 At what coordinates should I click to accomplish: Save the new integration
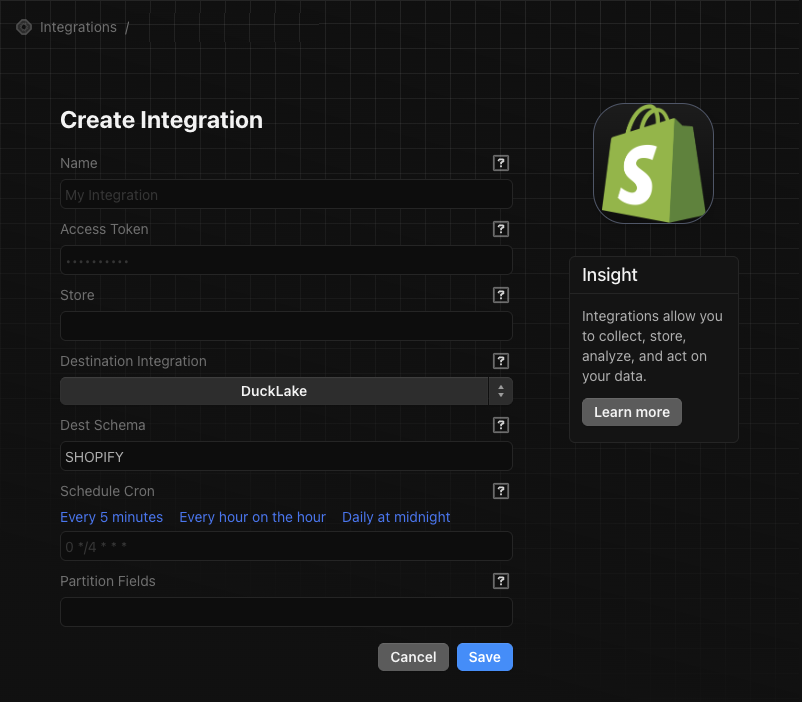(484, 657)
